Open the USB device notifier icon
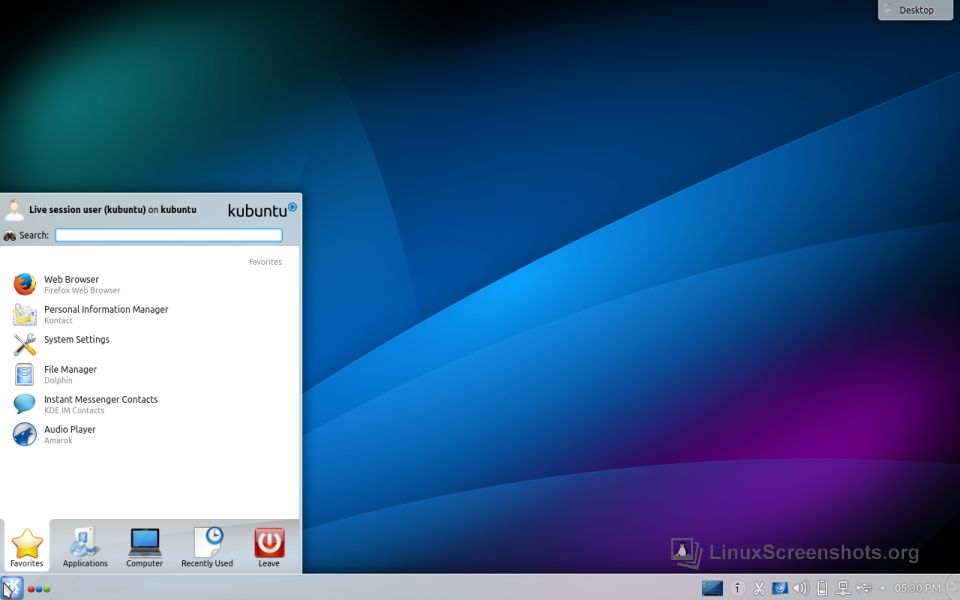 click(x=864, y=588)
